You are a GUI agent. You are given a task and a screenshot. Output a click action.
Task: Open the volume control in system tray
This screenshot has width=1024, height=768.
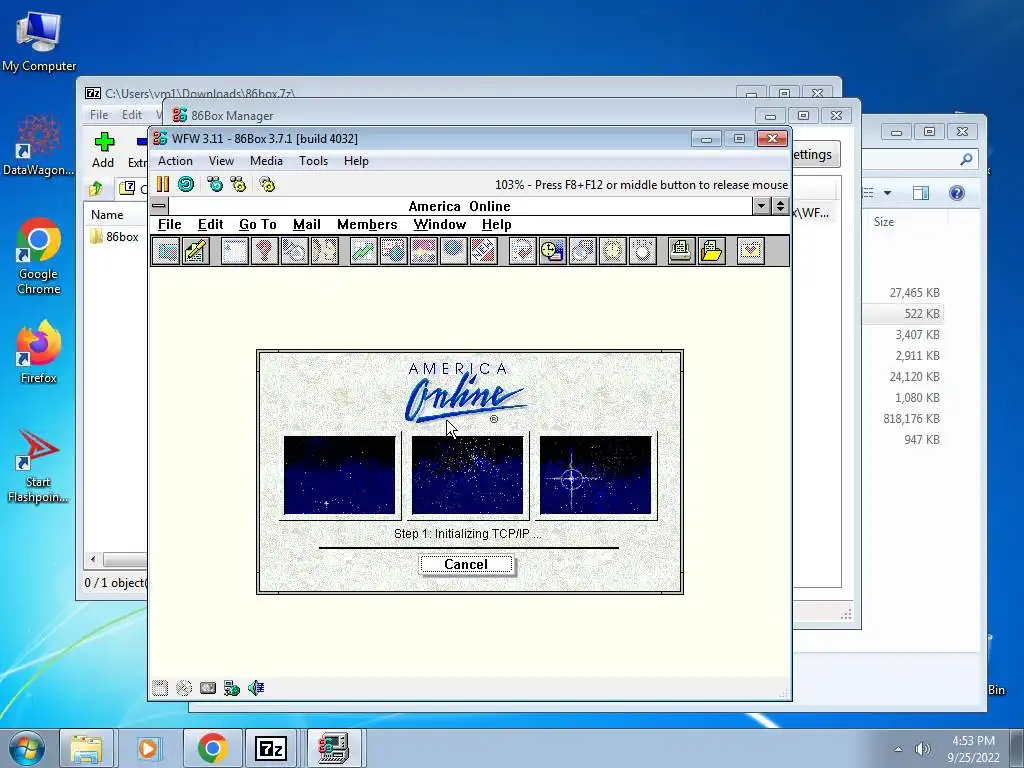pyautogui.click(x=923, y=749)
